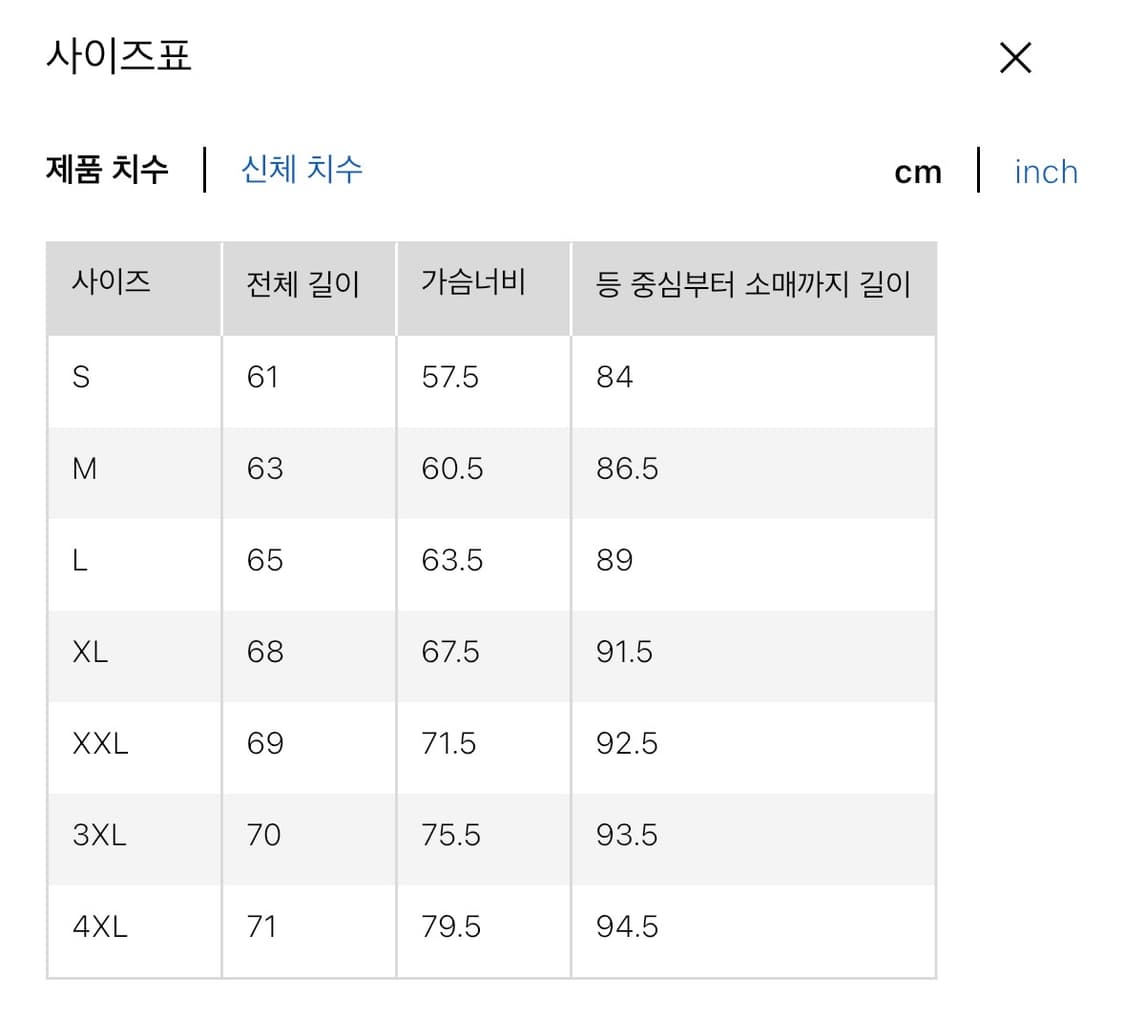Select the S size row
1125x1015 pixels.
tap(84, 378)
